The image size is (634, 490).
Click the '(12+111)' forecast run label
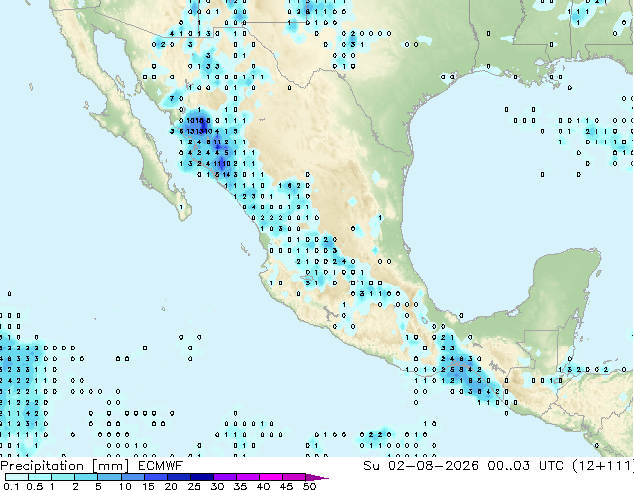click(x=603, y=466)
